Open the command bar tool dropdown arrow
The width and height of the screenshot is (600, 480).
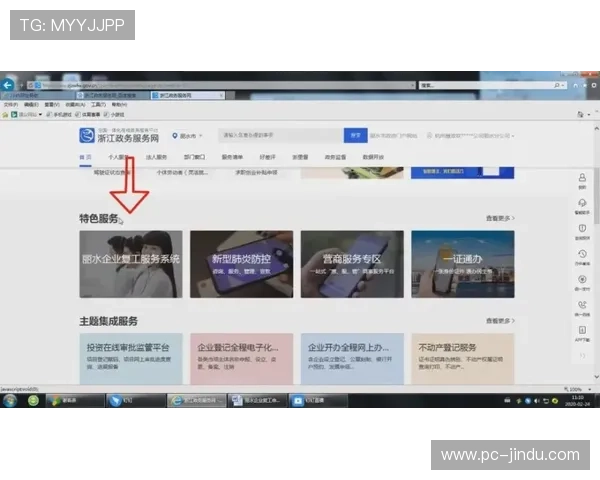pyautogui.click(x=589, y=114)
